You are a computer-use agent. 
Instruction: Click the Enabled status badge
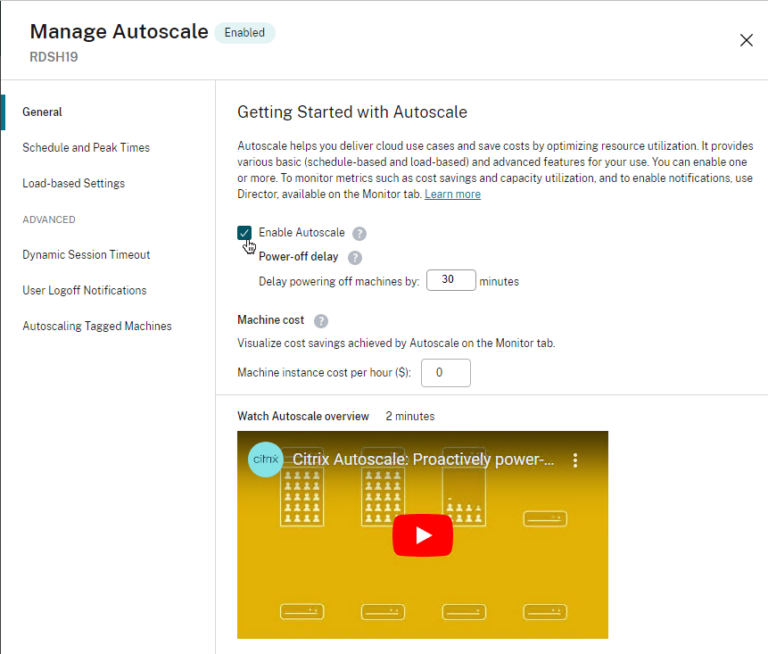(x=245, y=33)
